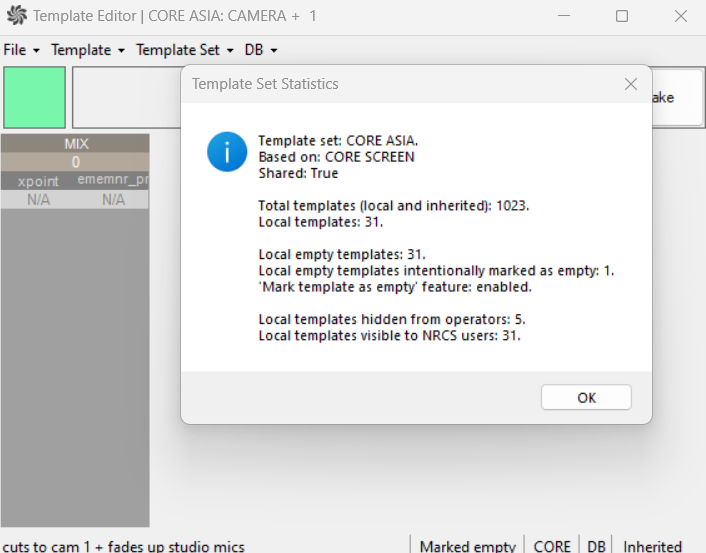Select the N/A cell under ememnr_pr
The height and width of the screenshot is (553, 706).
(x=113, y=199)
